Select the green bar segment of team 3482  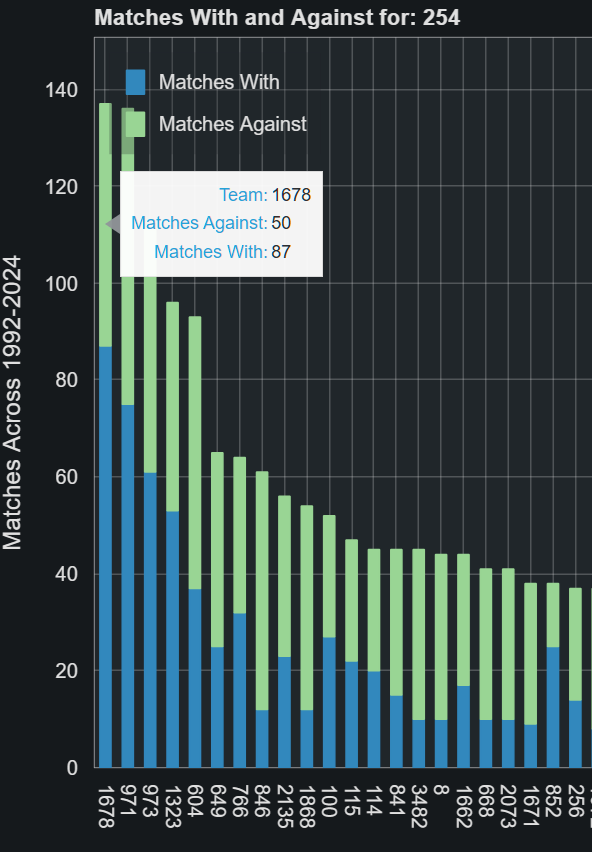coord(418,635)
